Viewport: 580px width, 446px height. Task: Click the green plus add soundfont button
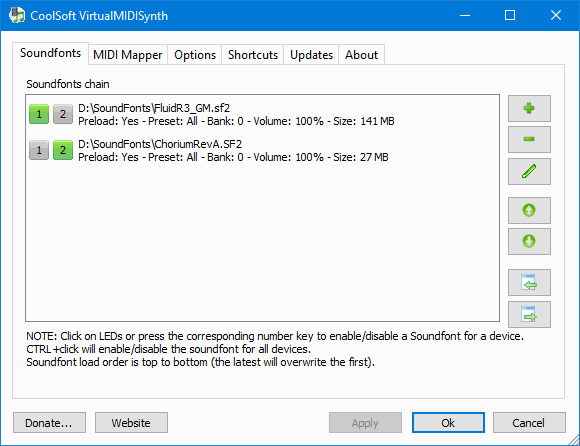[x=529, y=108]
